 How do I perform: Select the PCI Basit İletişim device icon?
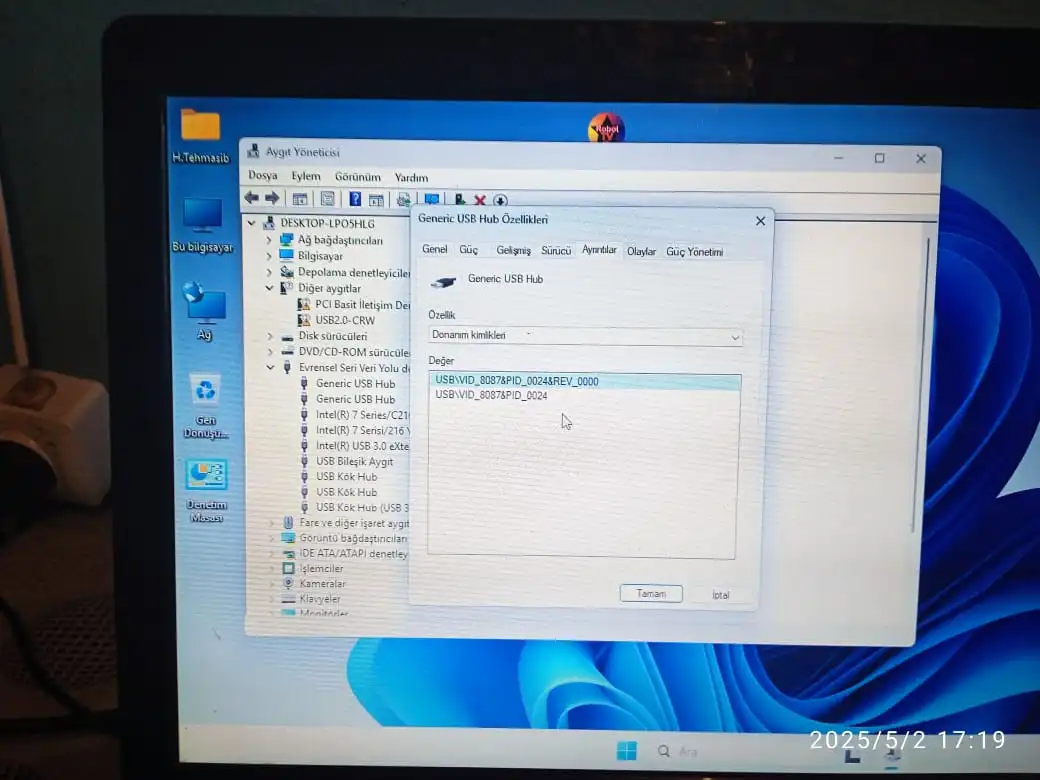point(304,304)
